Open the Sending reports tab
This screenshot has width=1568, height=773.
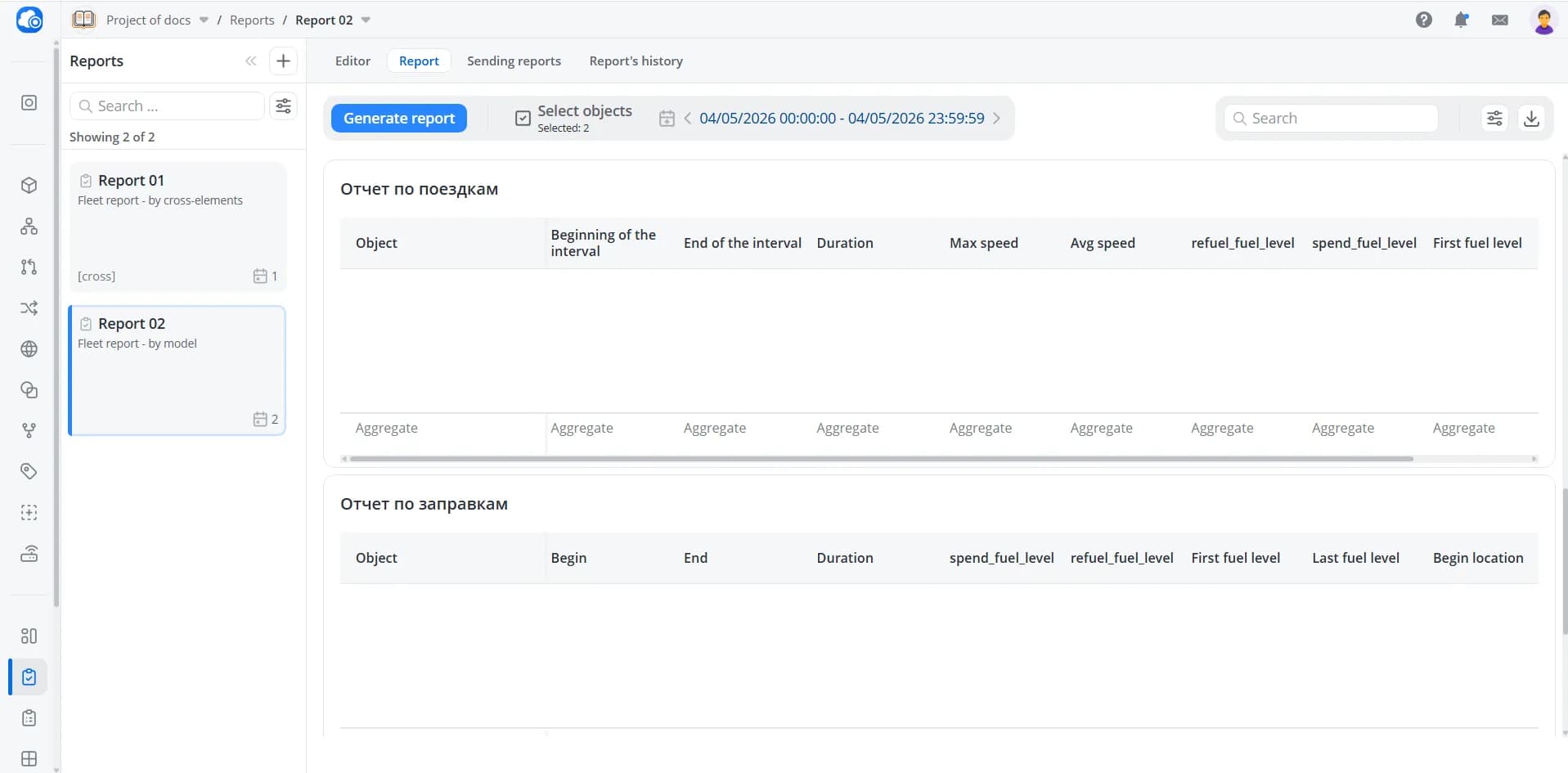[x=514, y=61]
